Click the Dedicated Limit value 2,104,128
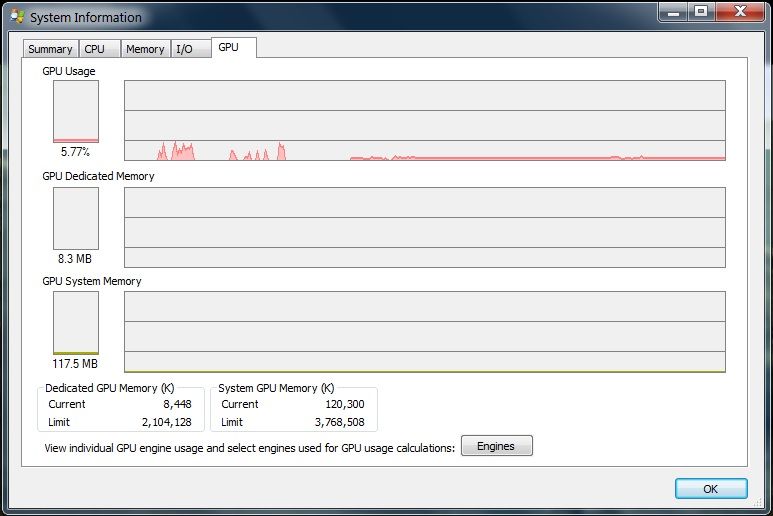Image resolution: width=773 pixels, height=516 pixels. pyautogui.click(x=166, y=422)
